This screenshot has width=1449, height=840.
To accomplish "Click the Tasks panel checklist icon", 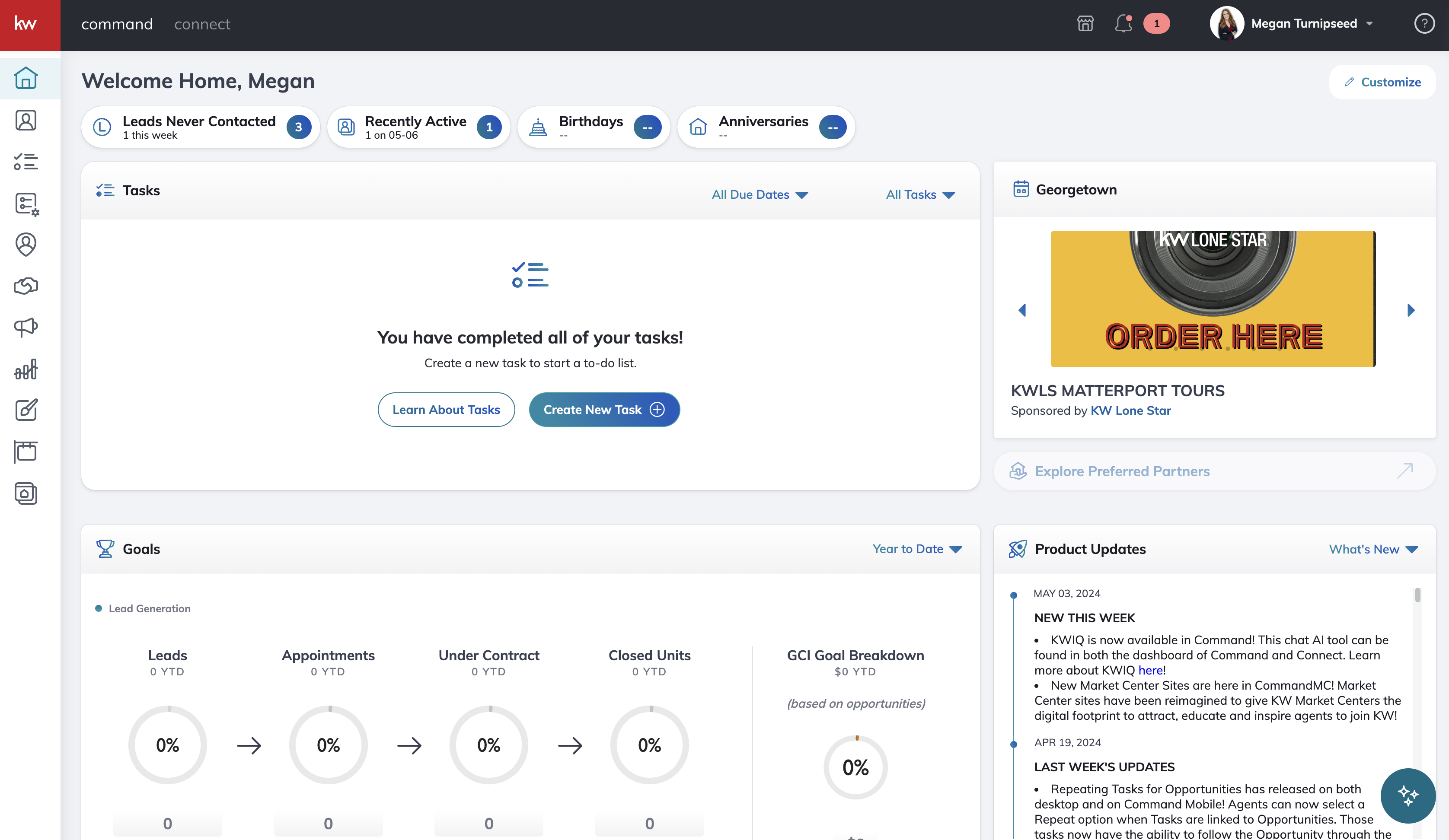I will [x=105, y=190].
